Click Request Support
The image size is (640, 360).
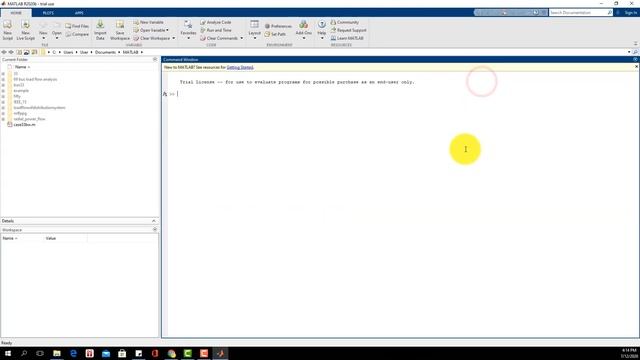coord(349,30)
